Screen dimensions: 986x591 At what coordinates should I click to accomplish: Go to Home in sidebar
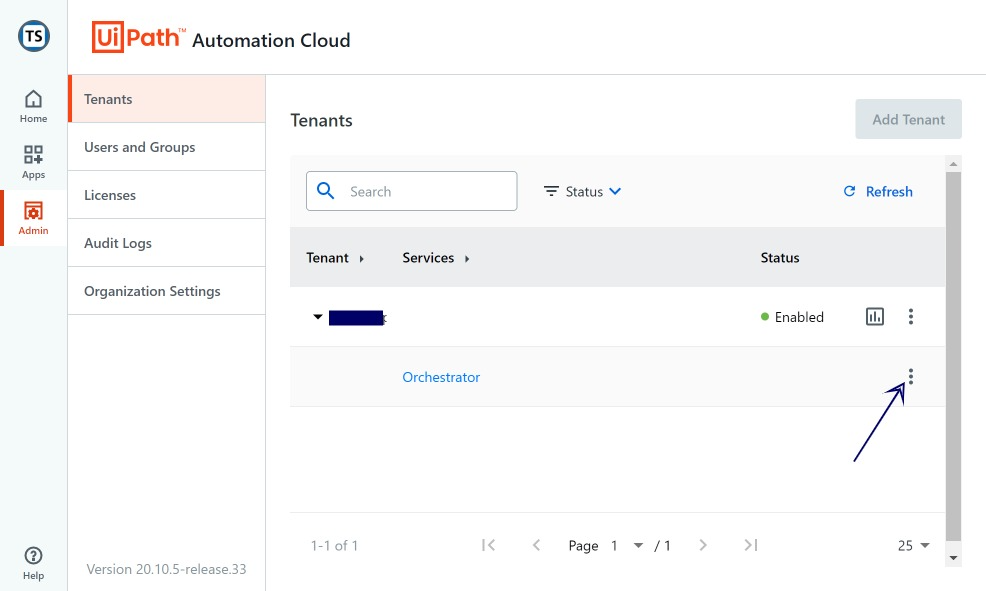coord(33,106)
